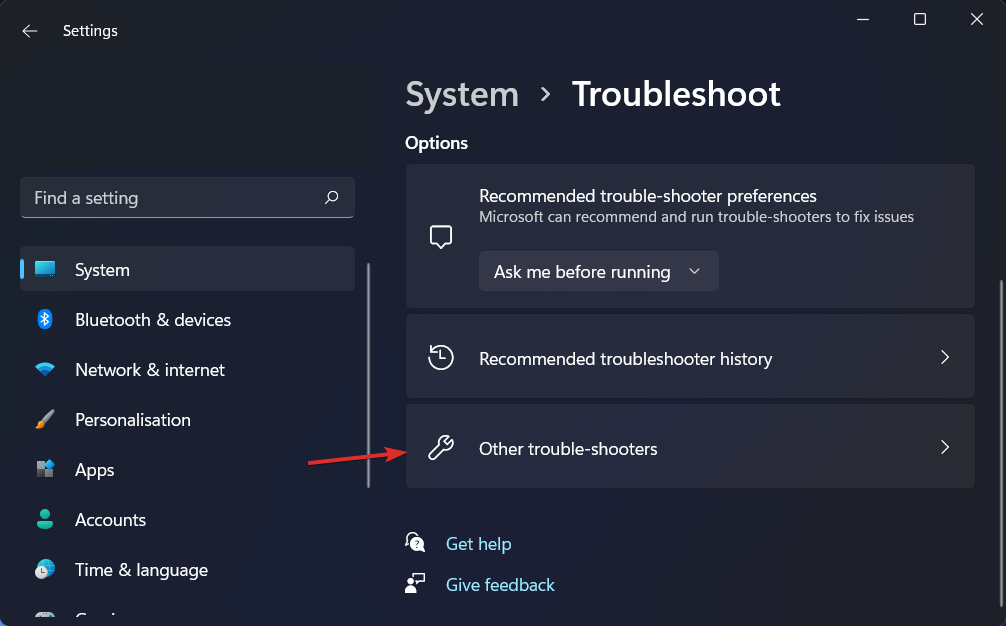Image resolution: width=1006 pixels, height=626 pixels.
Task: Open the 'Ask me before running' dropdown
Action: (598, 271)
